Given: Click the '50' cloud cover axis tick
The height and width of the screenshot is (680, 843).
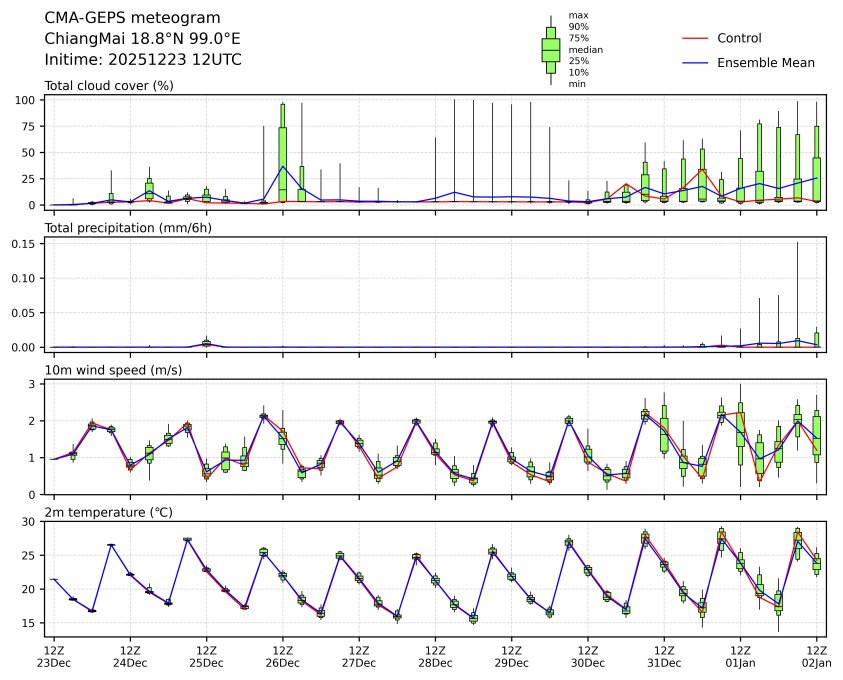Looking at the screenshot, I should [x=28, y=153].
